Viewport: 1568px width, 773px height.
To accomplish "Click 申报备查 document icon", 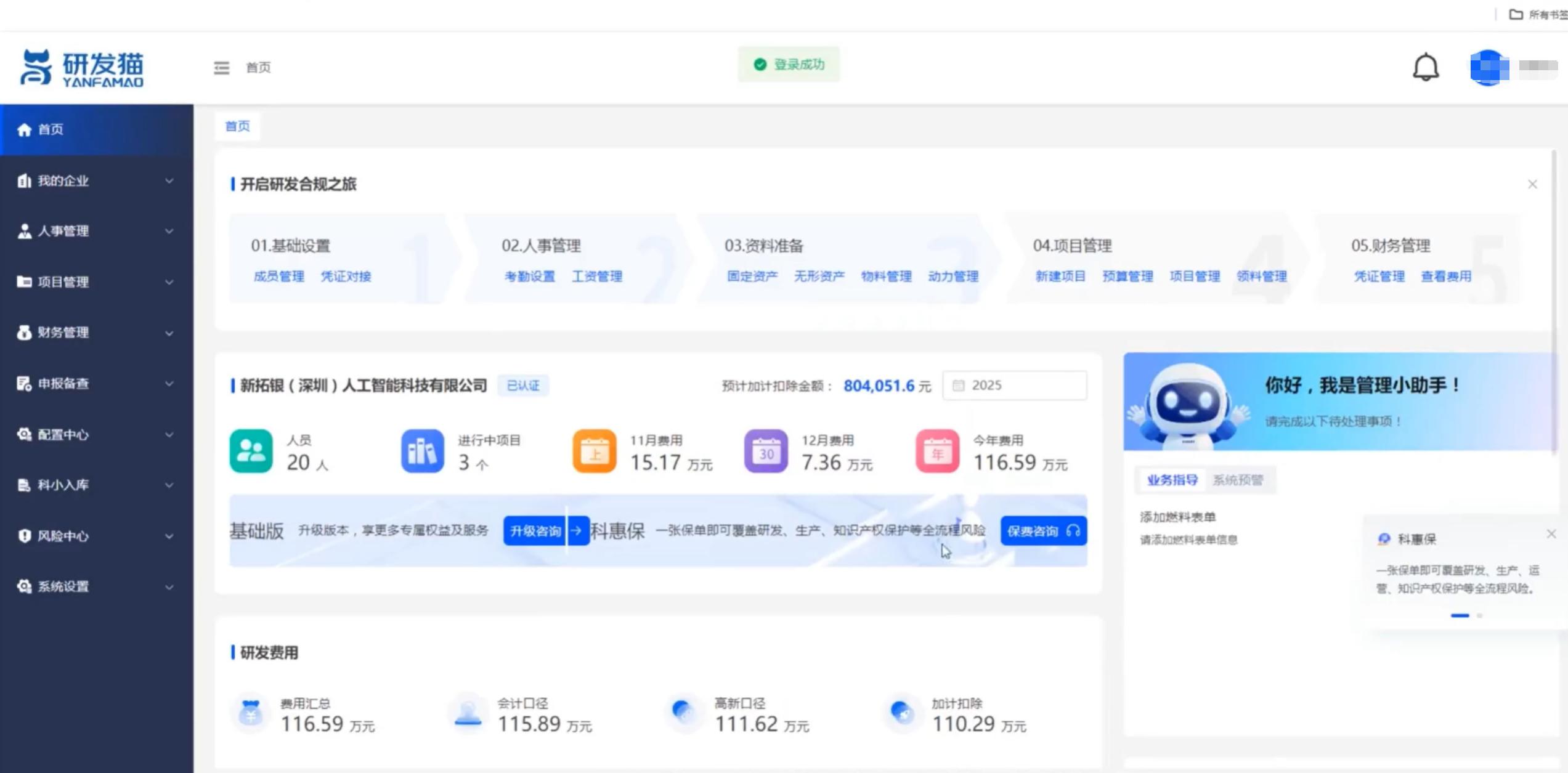I will 24,383.
